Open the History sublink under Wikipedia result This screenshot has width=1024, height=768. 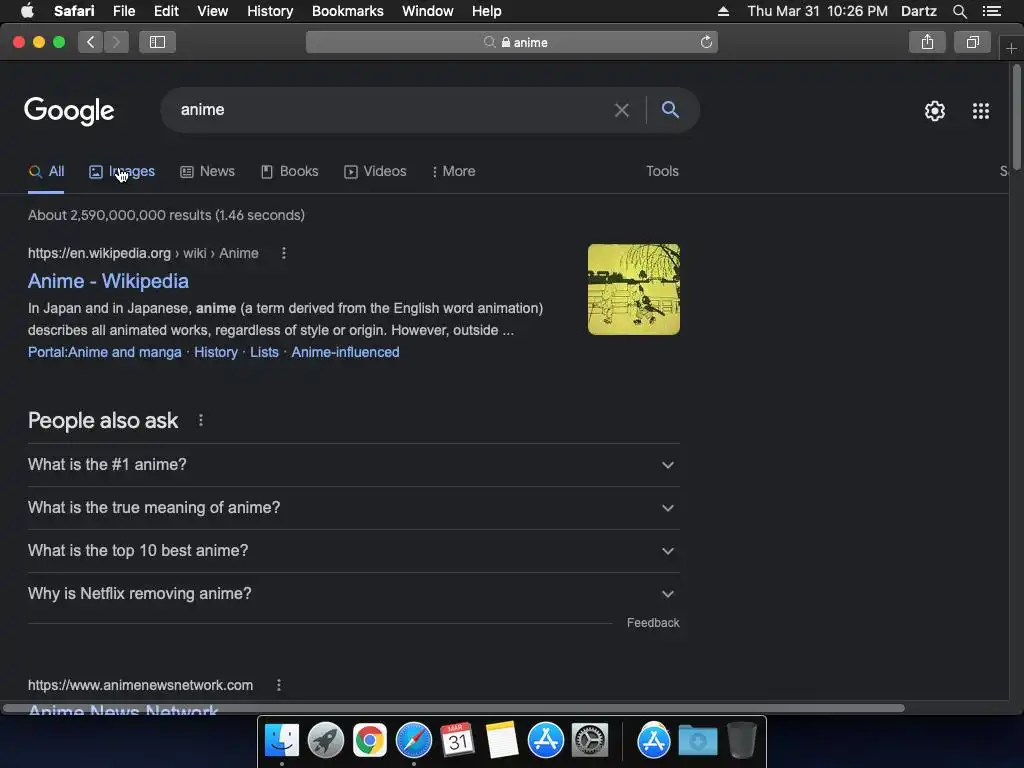216,352
